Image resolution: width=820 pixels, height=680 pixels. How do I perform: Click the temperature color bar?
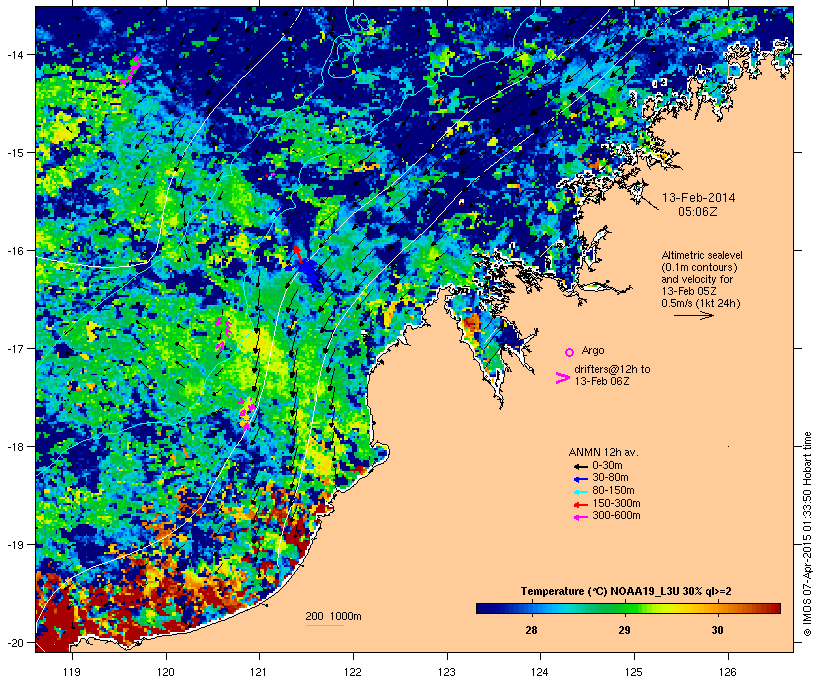pyautogui.click(x=628, y=608)
